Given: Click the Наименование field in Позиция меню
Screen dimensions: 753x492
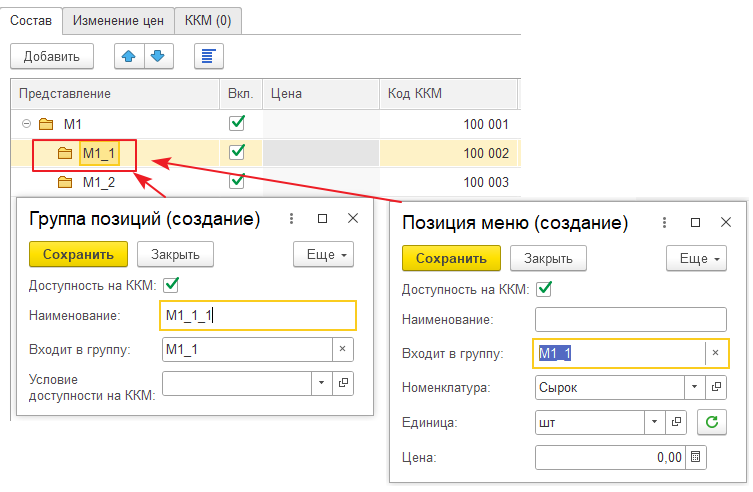Looking at the screenshot, I should (x=630, y=319).
